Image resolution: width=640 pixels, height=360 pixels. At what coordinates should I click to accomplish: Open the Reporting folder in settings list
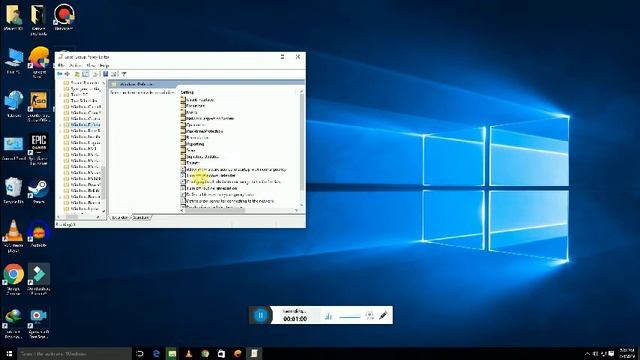[193, 144]
